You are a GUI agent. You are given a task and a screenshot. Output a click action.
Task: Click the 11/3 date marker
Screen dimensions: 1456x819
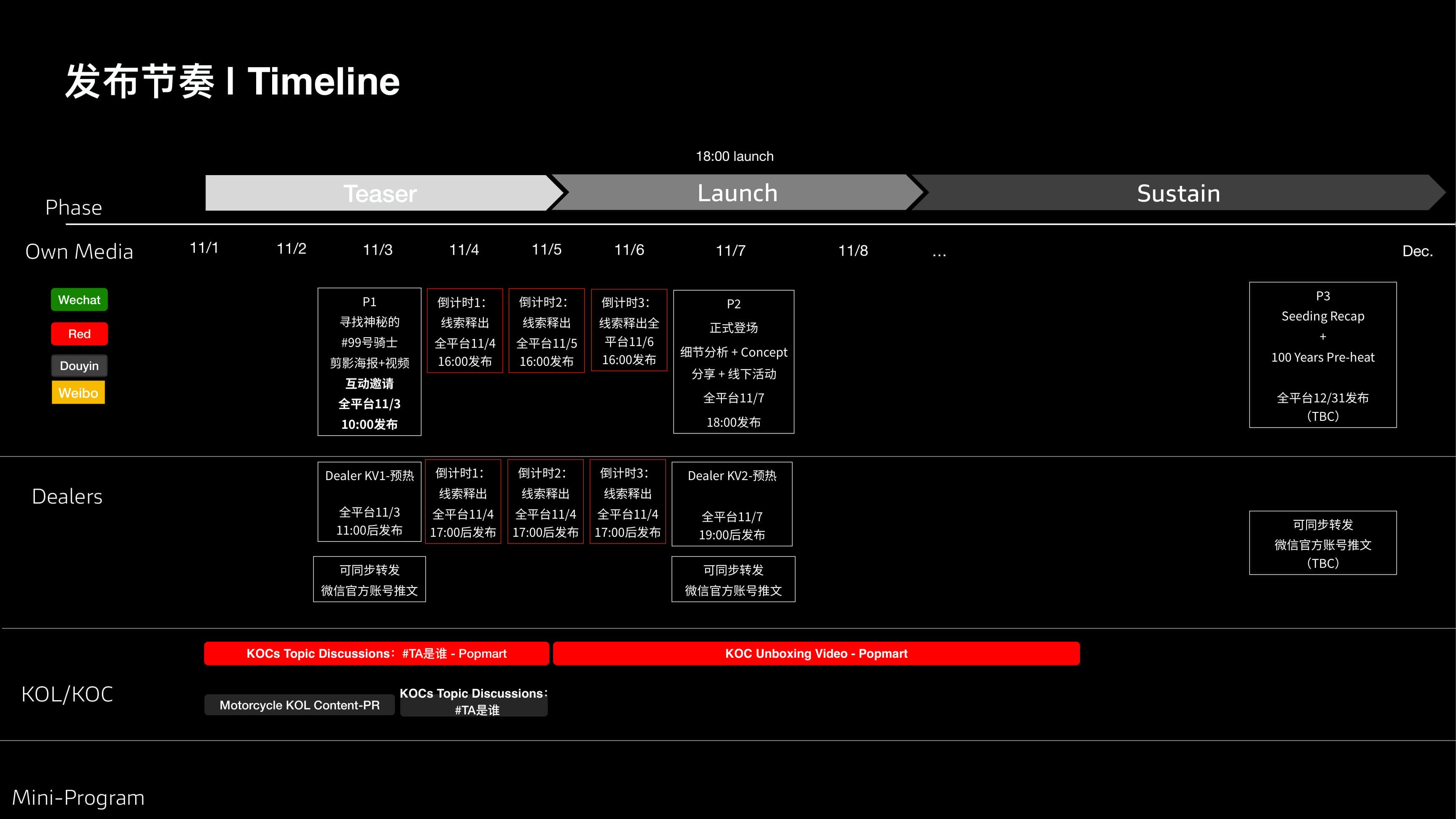[377, 250]
